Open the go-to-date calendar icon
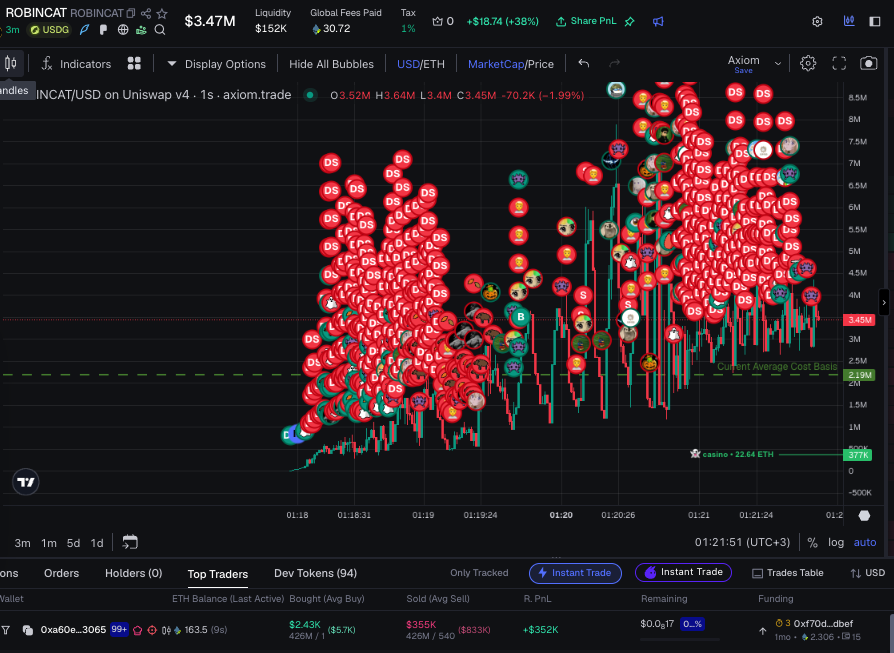 pos(130,542)
